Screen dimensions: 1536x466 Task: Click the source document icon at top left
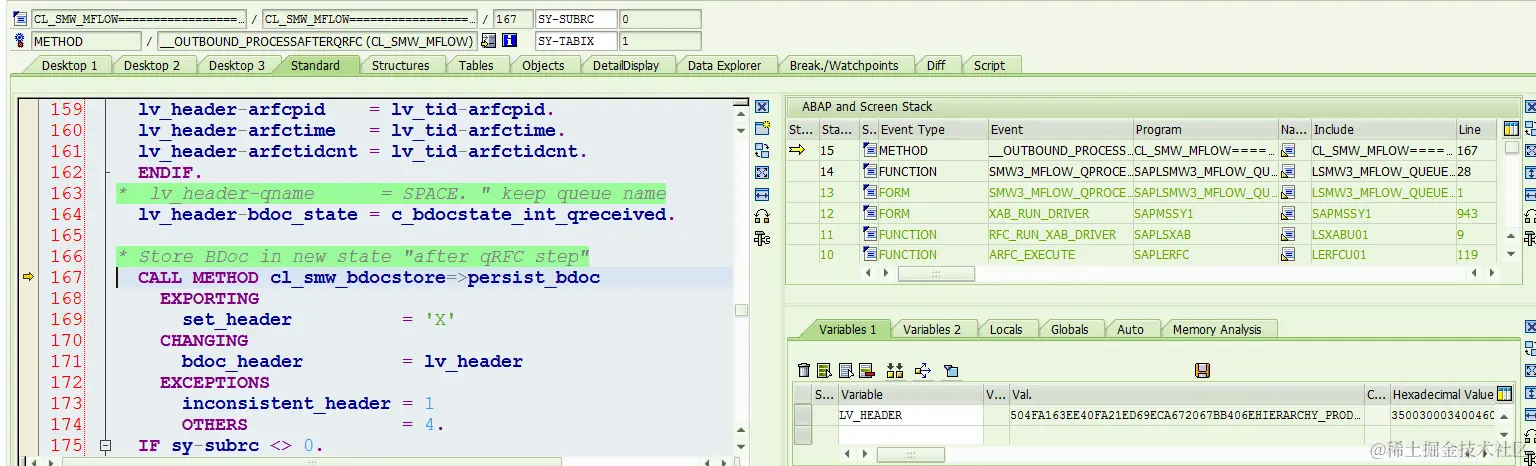(20, 19)
